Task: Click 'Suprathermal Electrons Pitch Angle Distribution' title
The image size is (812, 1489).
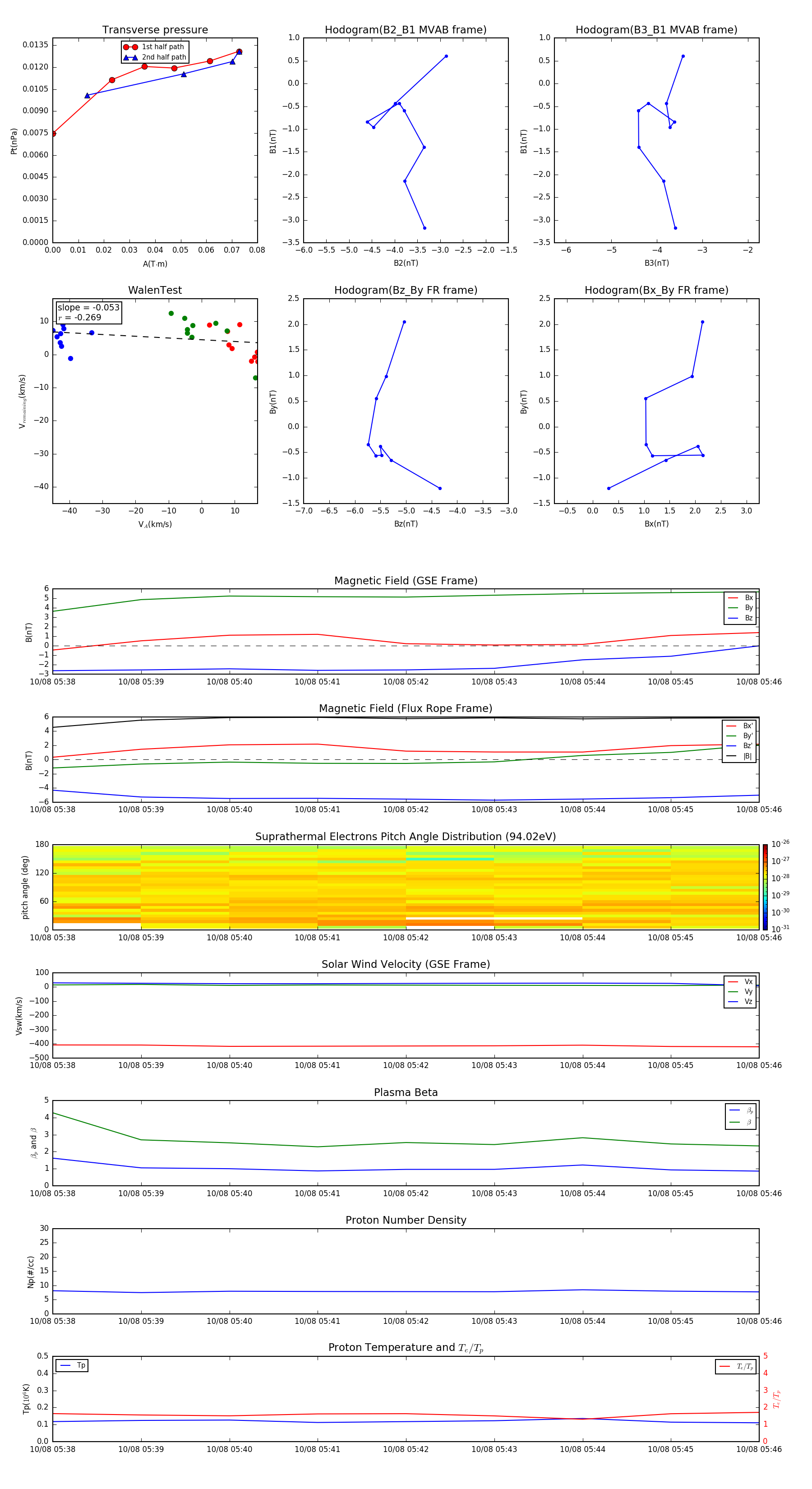Action: 406,837
